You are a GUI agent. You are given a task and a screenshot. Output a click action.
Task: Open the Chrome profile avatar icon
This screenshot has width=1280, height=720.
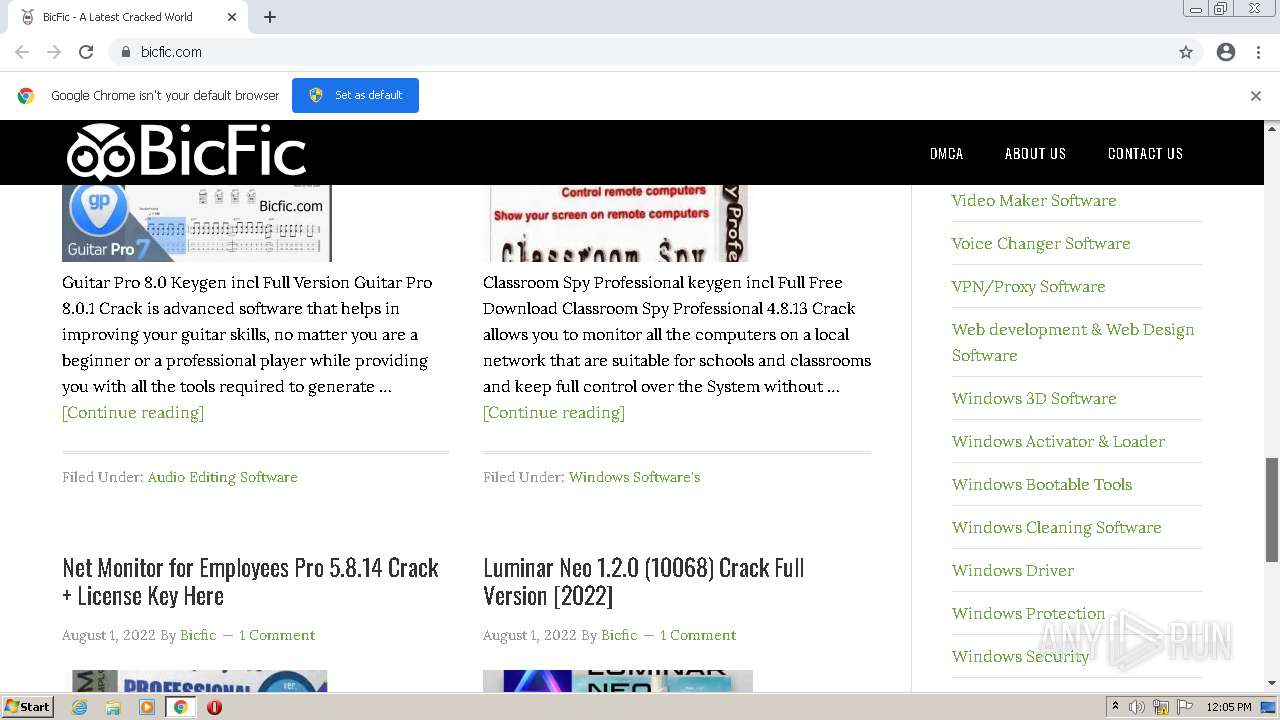(1226, 52)
